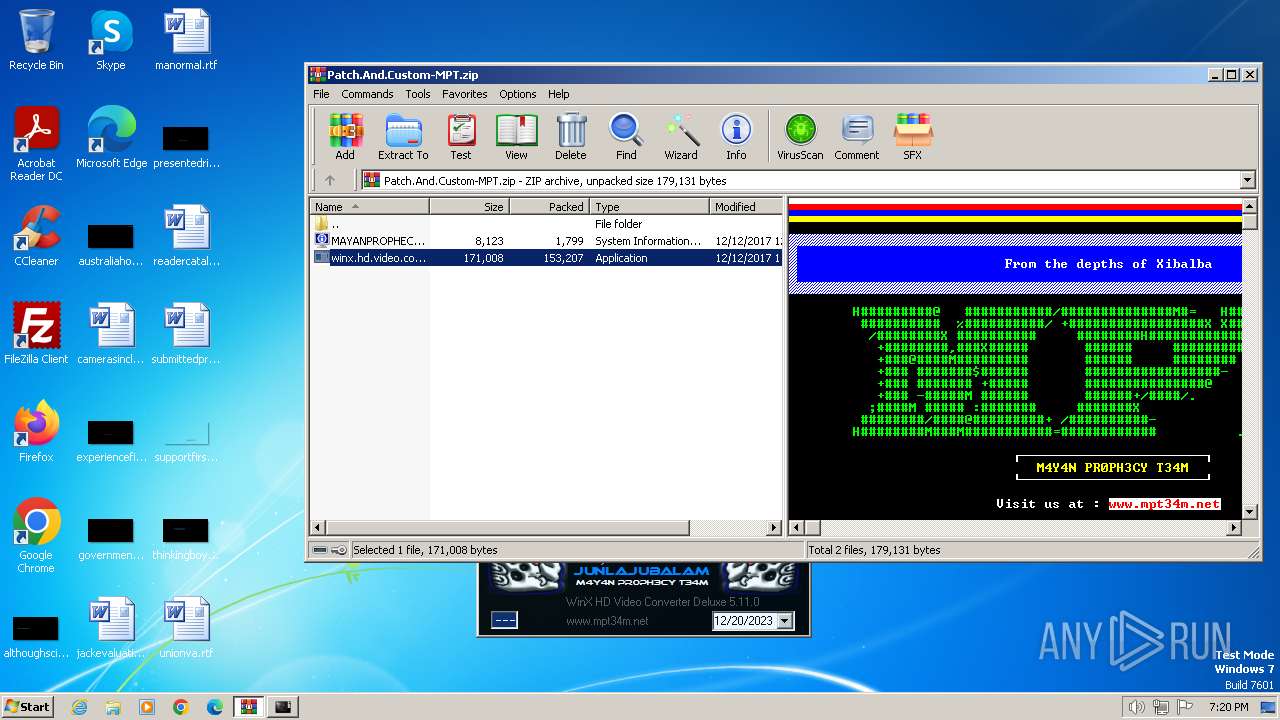Screen dimensions: 1280x720
Task: Select the MAYANPROPHEC... file row
Action: 546,241
